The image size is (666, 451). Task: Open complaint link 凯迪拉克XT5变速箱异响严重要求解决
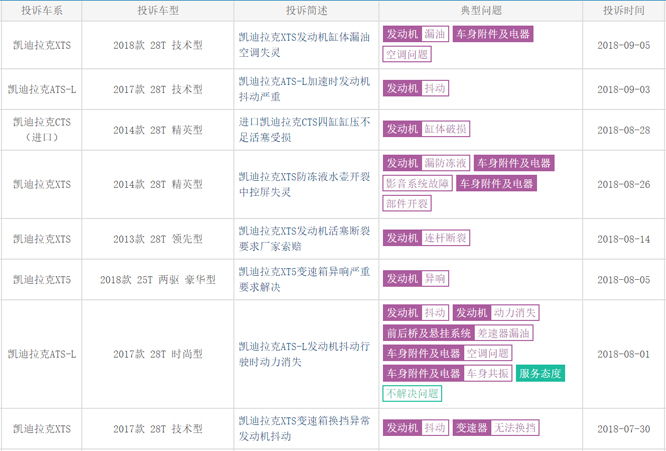point(304,279)
